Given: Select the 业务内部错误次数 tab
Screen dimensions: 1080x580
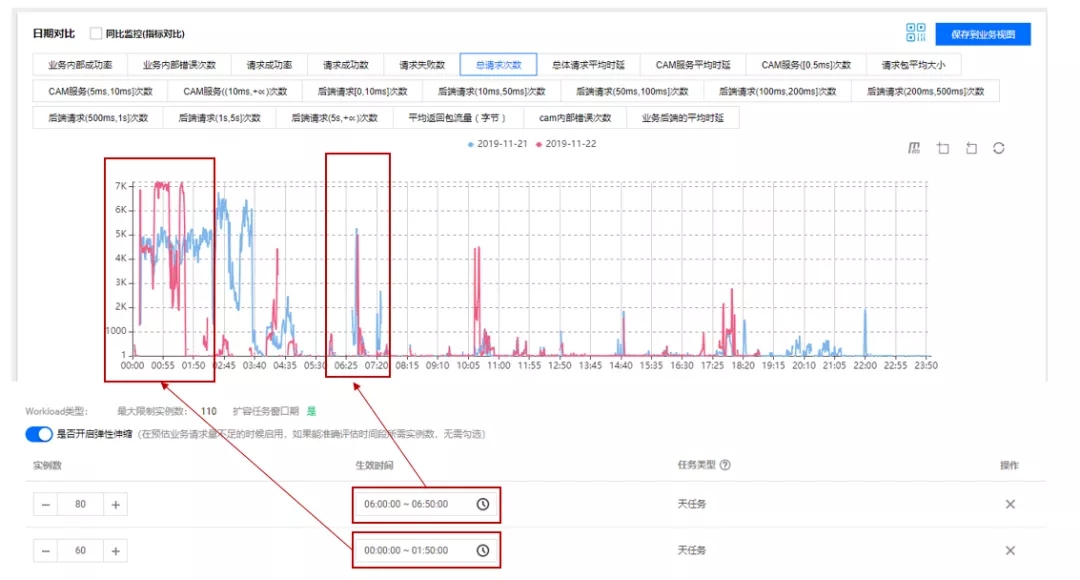Looking at the screenshot, I should click(x=179, y=65).
